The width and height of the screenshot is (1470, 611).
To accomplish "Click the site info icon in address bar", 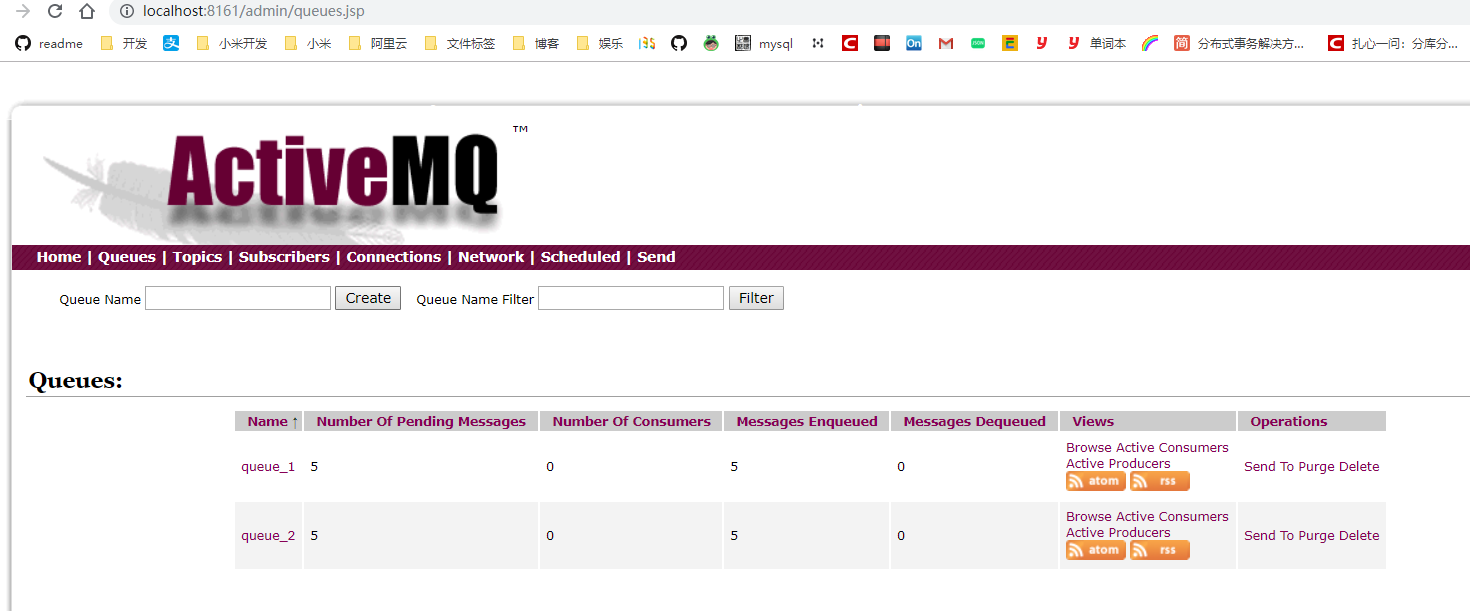I will pos(125,12).
